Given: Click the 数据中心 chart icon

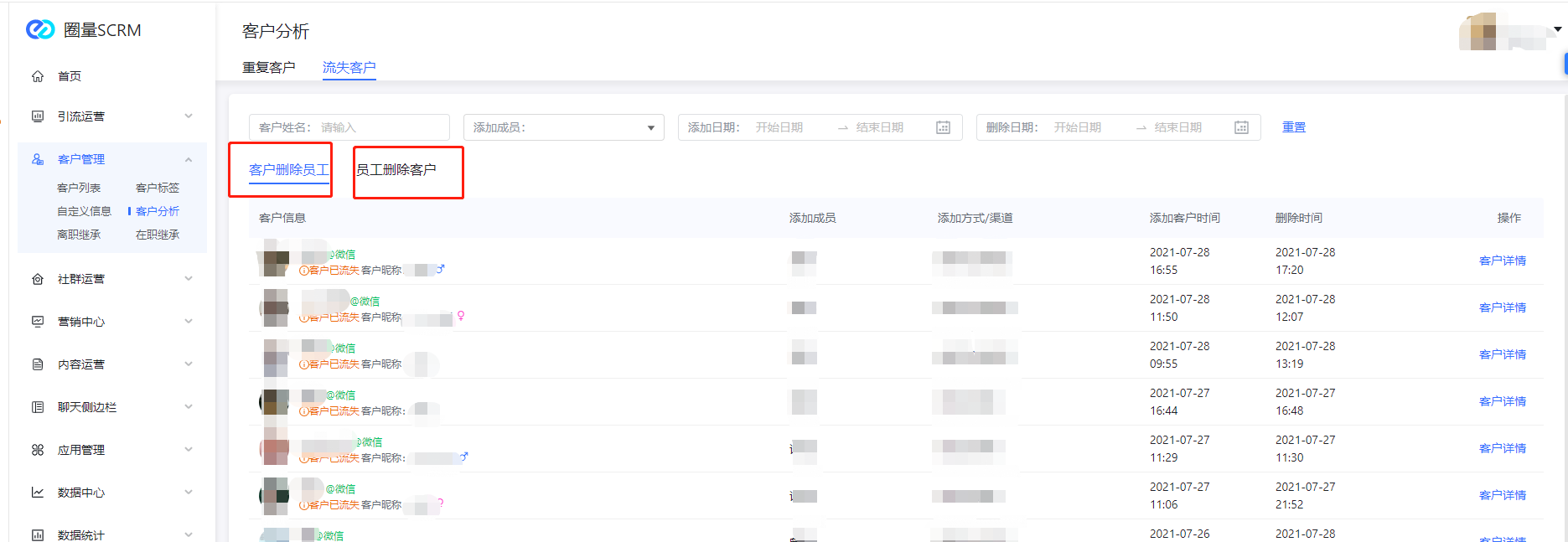Looking at the screenshot, I should pos(38,493).
